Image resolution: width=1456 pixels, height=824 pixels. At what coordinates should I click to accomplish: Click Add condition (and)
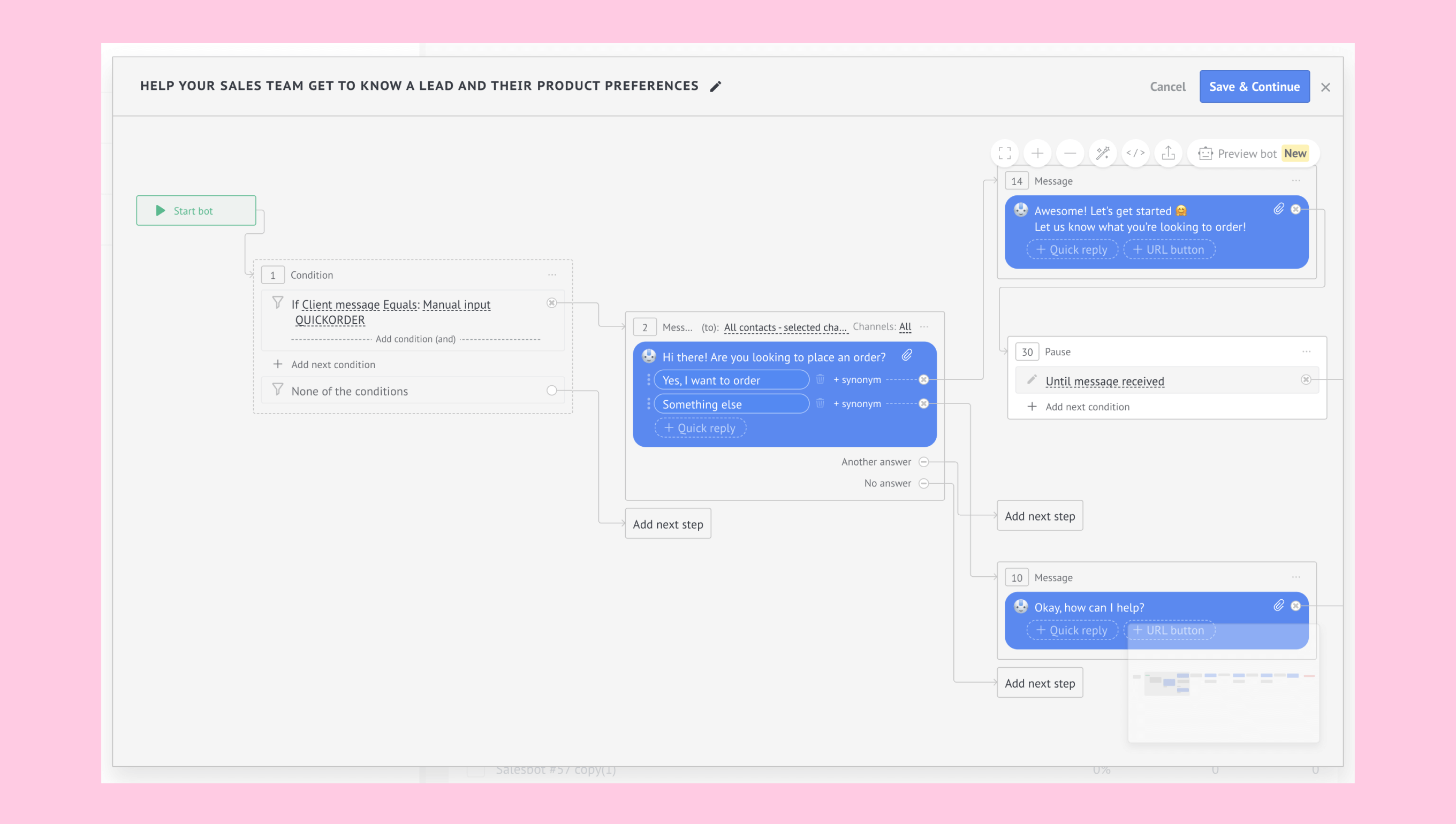(x=415, y=339)
